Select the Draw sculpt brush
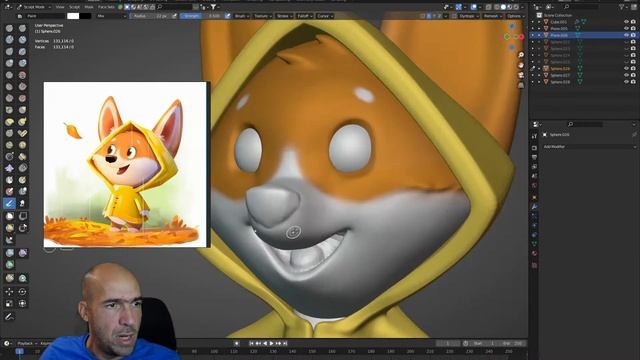Screen dimensions: 640x360 [x=9, y=28]
